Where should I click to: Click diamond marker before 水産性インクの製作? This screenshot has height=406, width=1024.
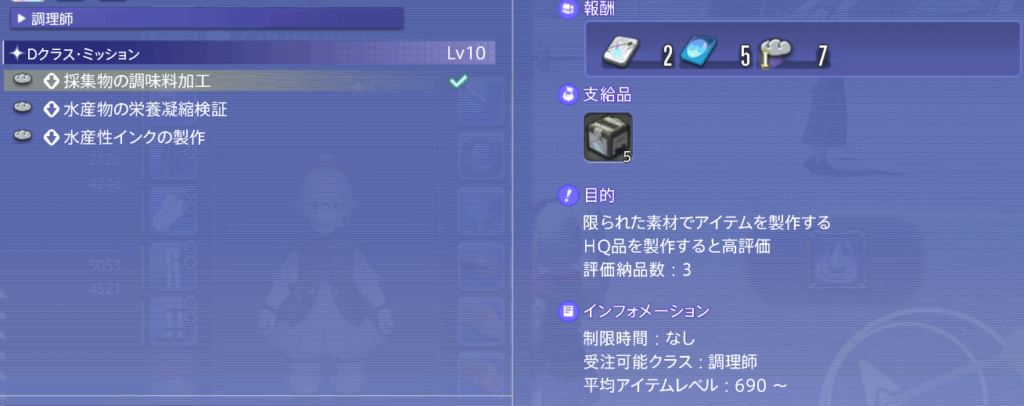pyautogui.click(x=51, y=138)
